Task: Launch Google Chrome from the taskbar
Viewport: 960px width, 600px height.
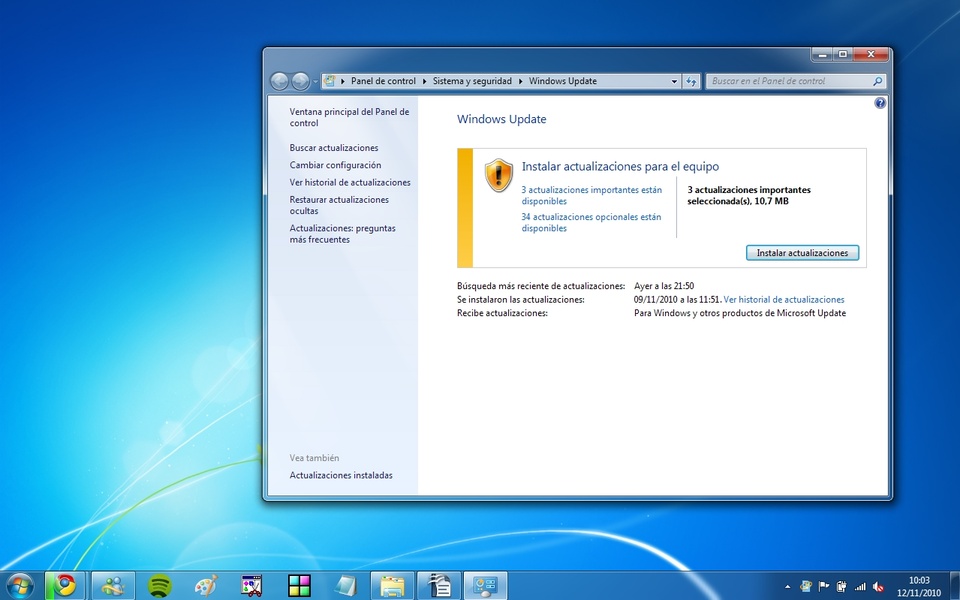Action: coord(65,585)
